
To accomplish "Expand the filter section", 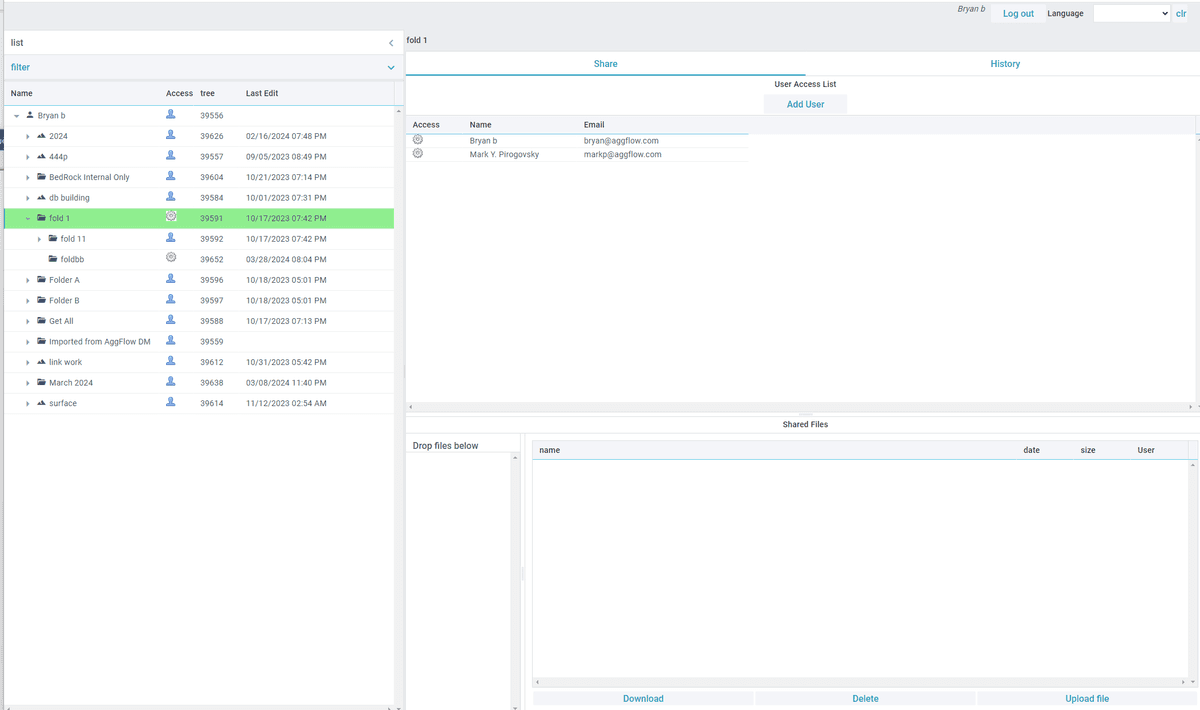I will (x=391, y=68).
